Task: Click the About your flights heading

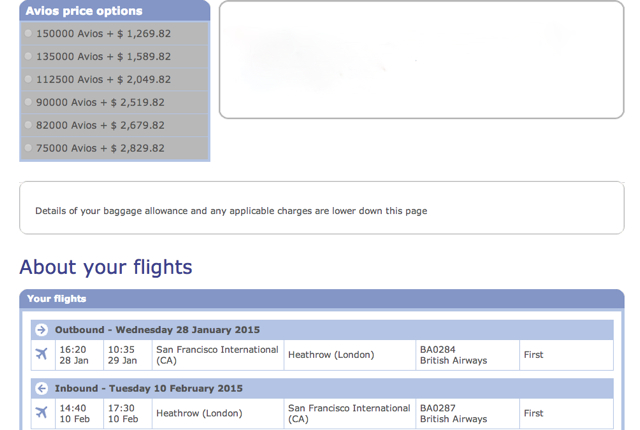Action: tap(106, 268)
